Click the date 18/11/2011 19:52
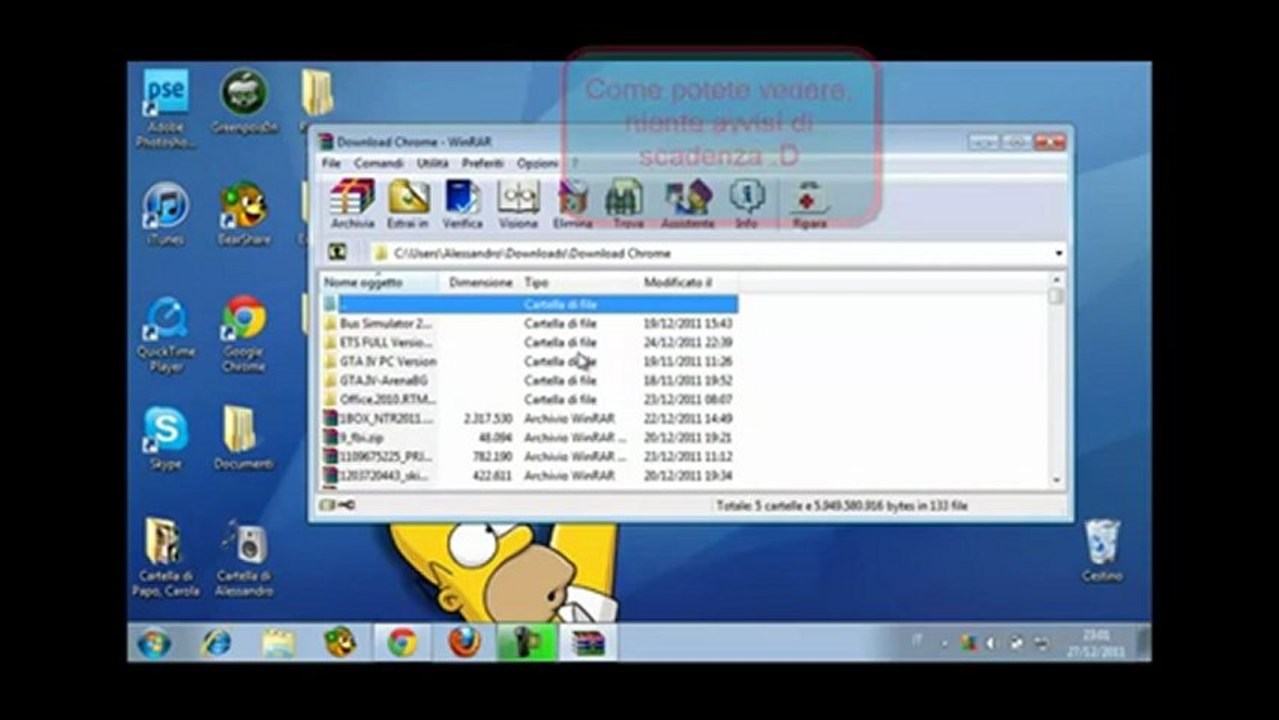Image resolution: width=1279 pixels, height=720 pixels. pos(688,380)
